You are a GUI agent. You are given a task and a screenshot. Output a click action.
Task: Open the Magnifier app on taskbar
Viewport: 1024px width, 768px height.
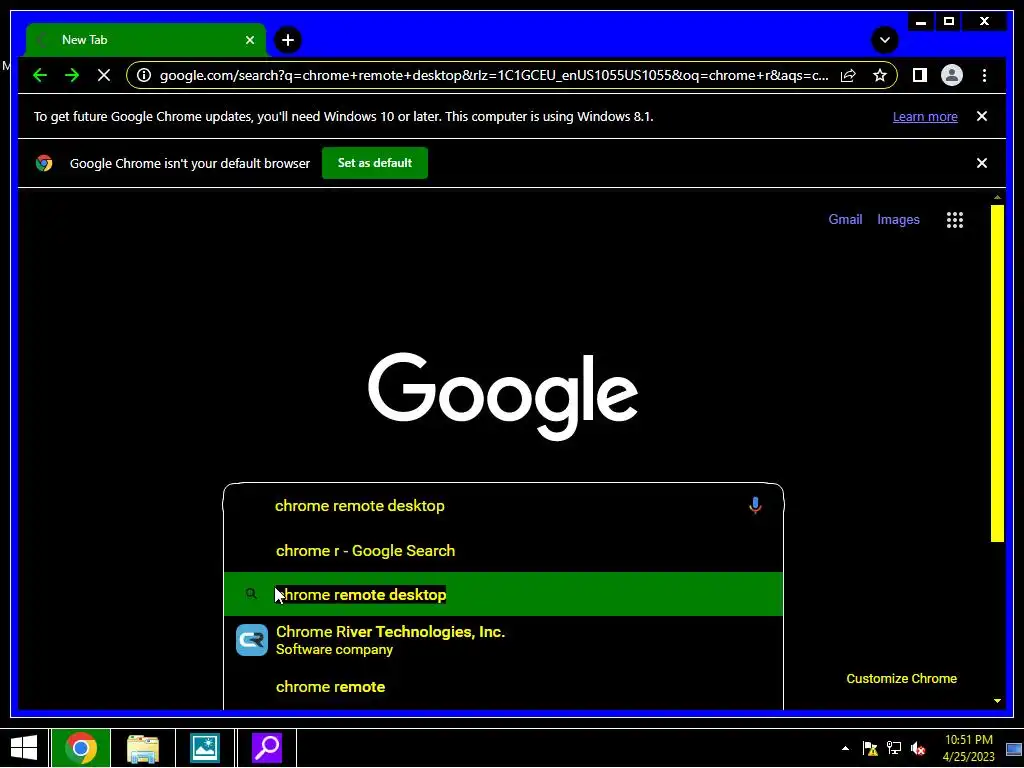[x=266, y=748]
